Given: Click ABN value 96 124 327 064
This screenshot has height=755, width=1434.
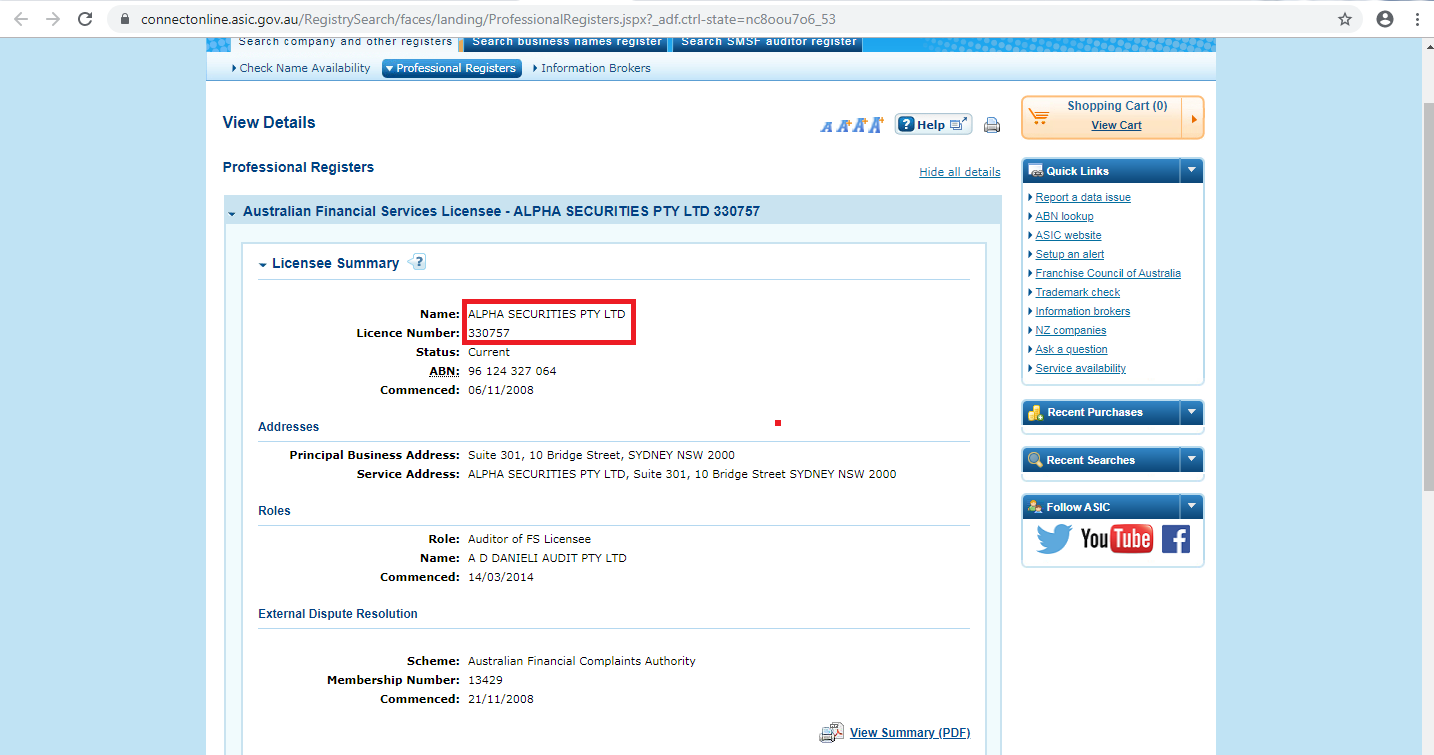Looking at the screenshot, I should [x=512, y=371].
